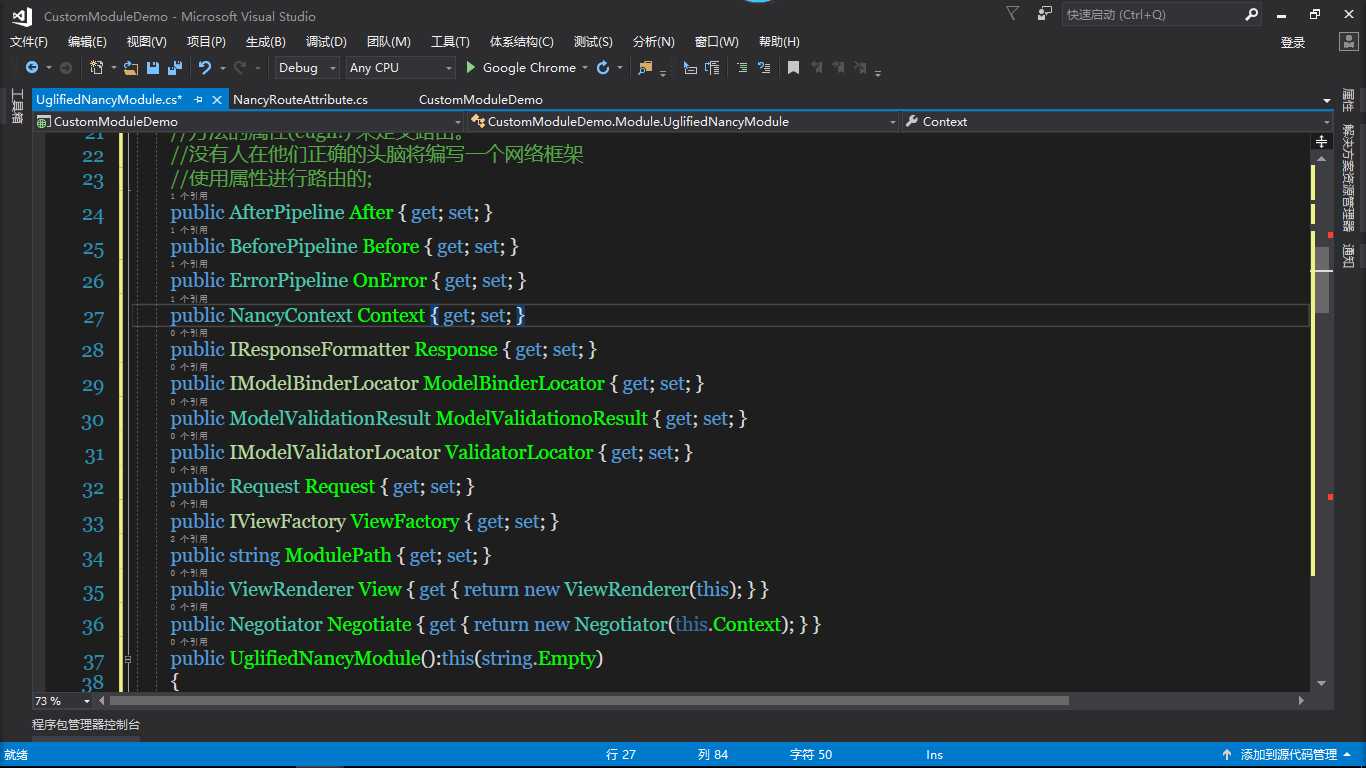The image size is (1366, 768).
Task: Click the split editor handle above scrollbar
Action: pos(1321,142)
